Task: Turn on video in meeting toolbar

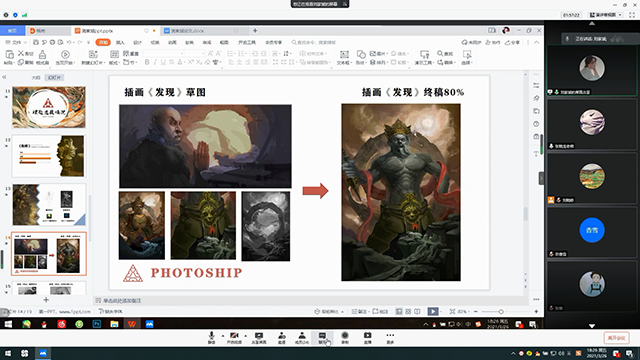Action: (234, 338)
